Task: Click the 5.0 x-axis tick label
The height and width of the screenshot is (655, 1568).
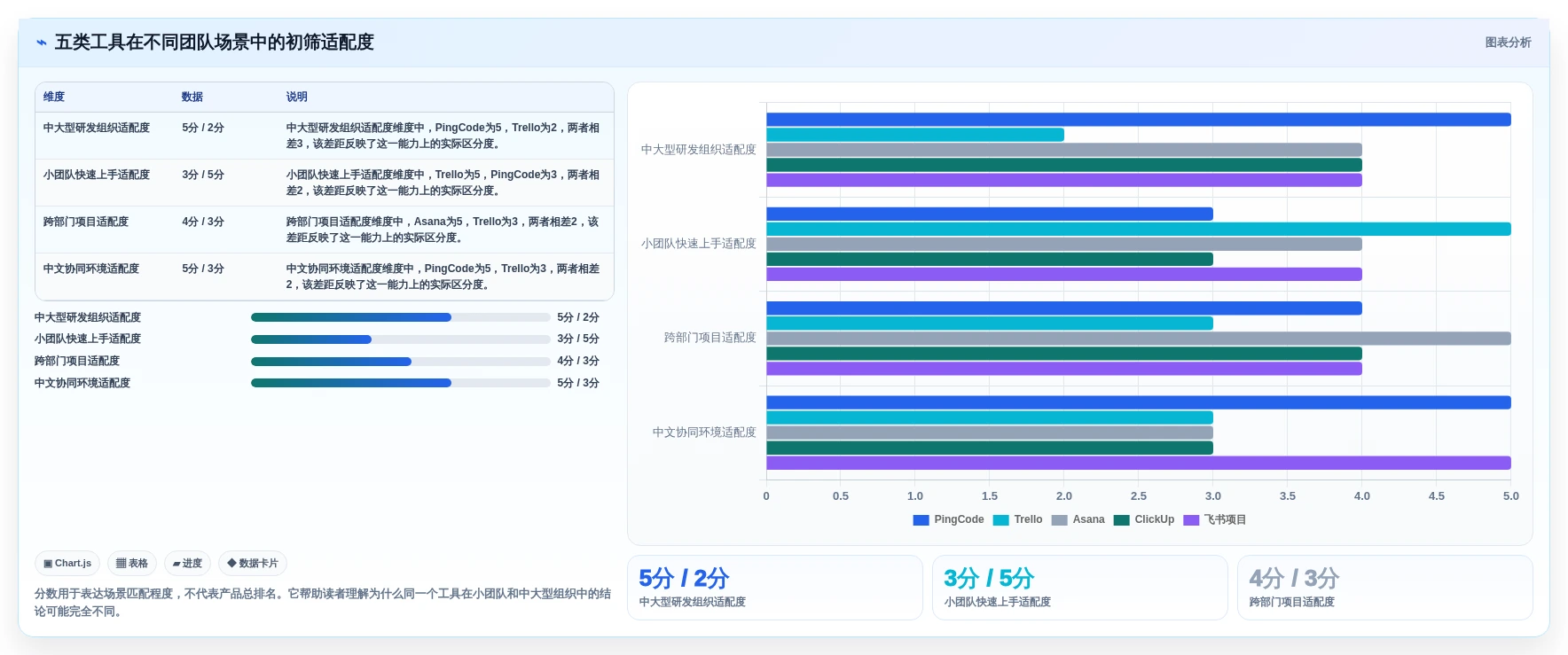Action: (x=1511, y=496)
